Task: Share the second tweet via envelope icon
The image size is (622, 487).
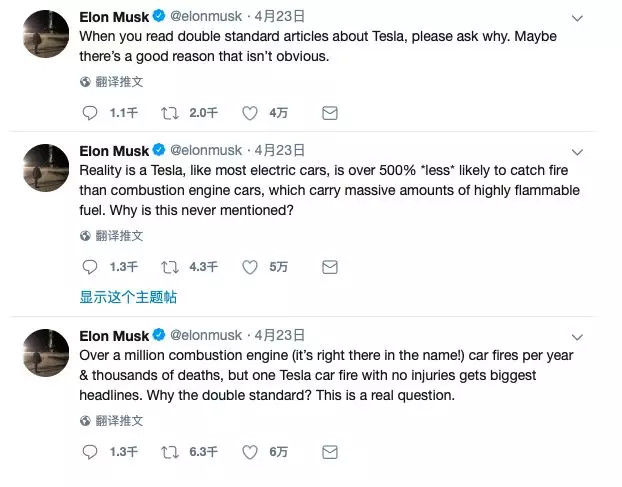Action: (330, 267)
